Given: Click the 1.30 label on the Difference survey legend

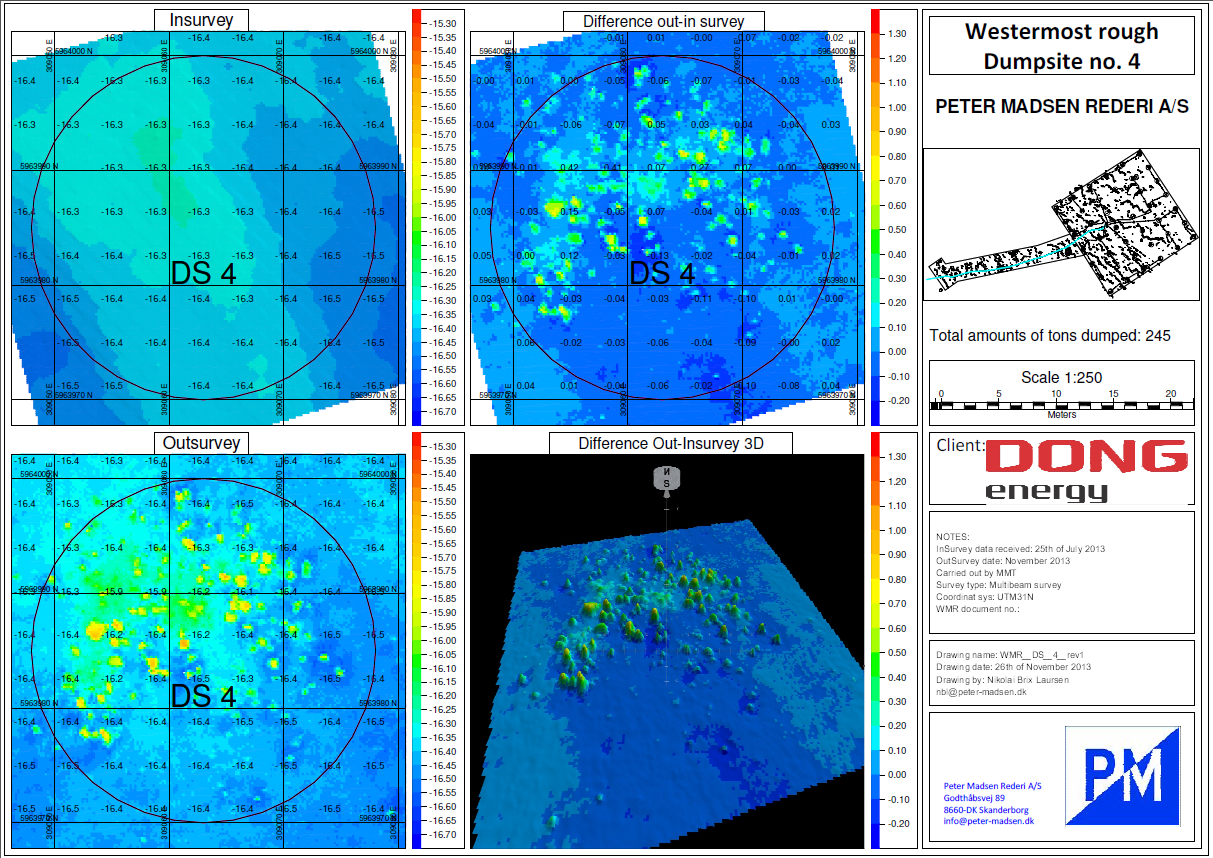Looking at the screenshot, I should [897, 34].
